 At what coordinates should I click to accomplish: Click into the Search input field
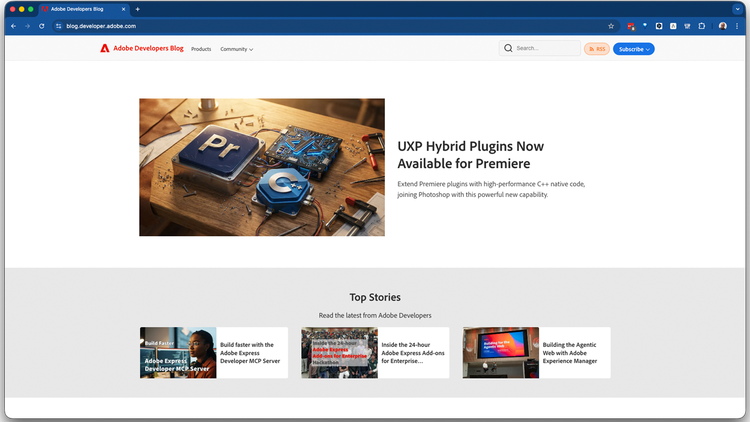point(546,48)
